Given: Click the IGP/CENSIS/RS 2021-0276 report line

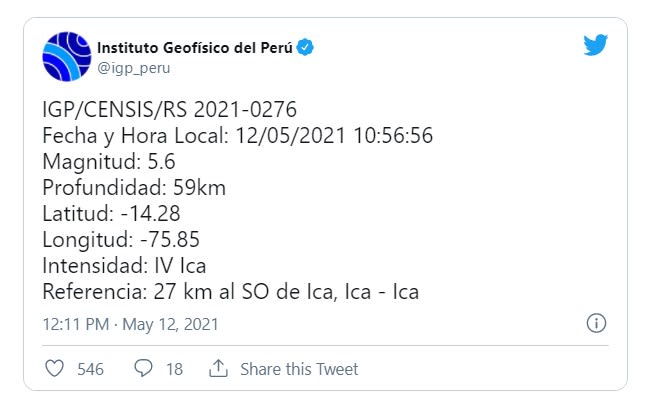Looking at the screenshot, I should pyautogui.click(x=170, y=109).
